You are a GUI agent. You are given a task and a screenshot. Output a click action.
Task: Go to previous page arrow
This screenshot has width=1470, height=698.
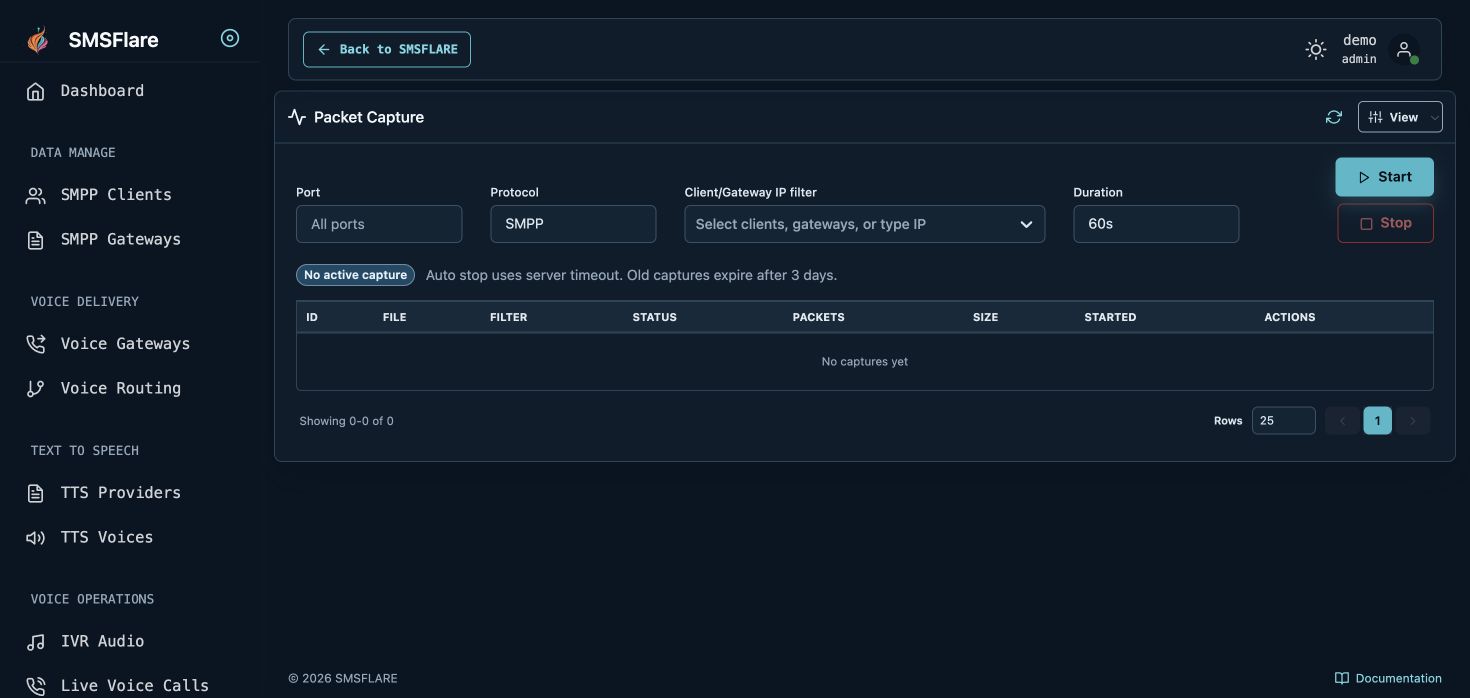1342,421
